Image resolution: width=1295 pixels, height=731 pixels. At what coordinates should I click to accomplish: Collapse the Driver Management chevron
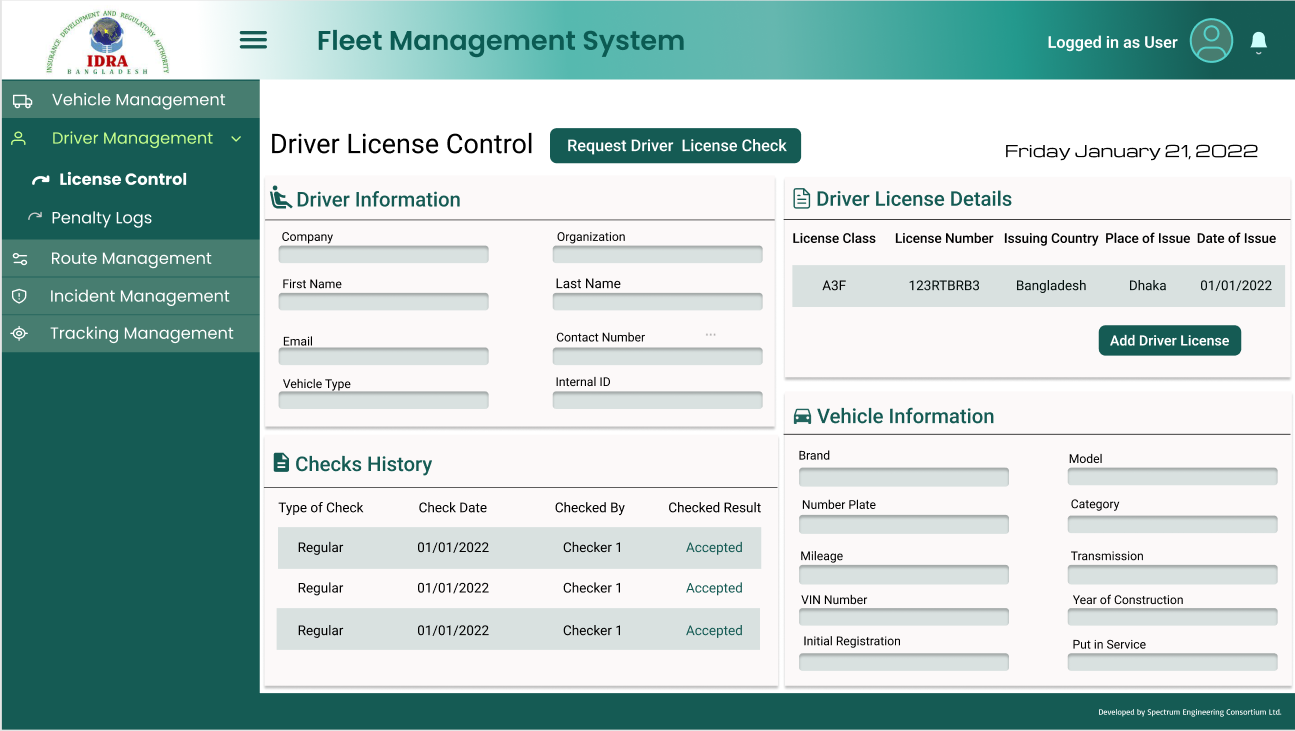coord(236,139)
